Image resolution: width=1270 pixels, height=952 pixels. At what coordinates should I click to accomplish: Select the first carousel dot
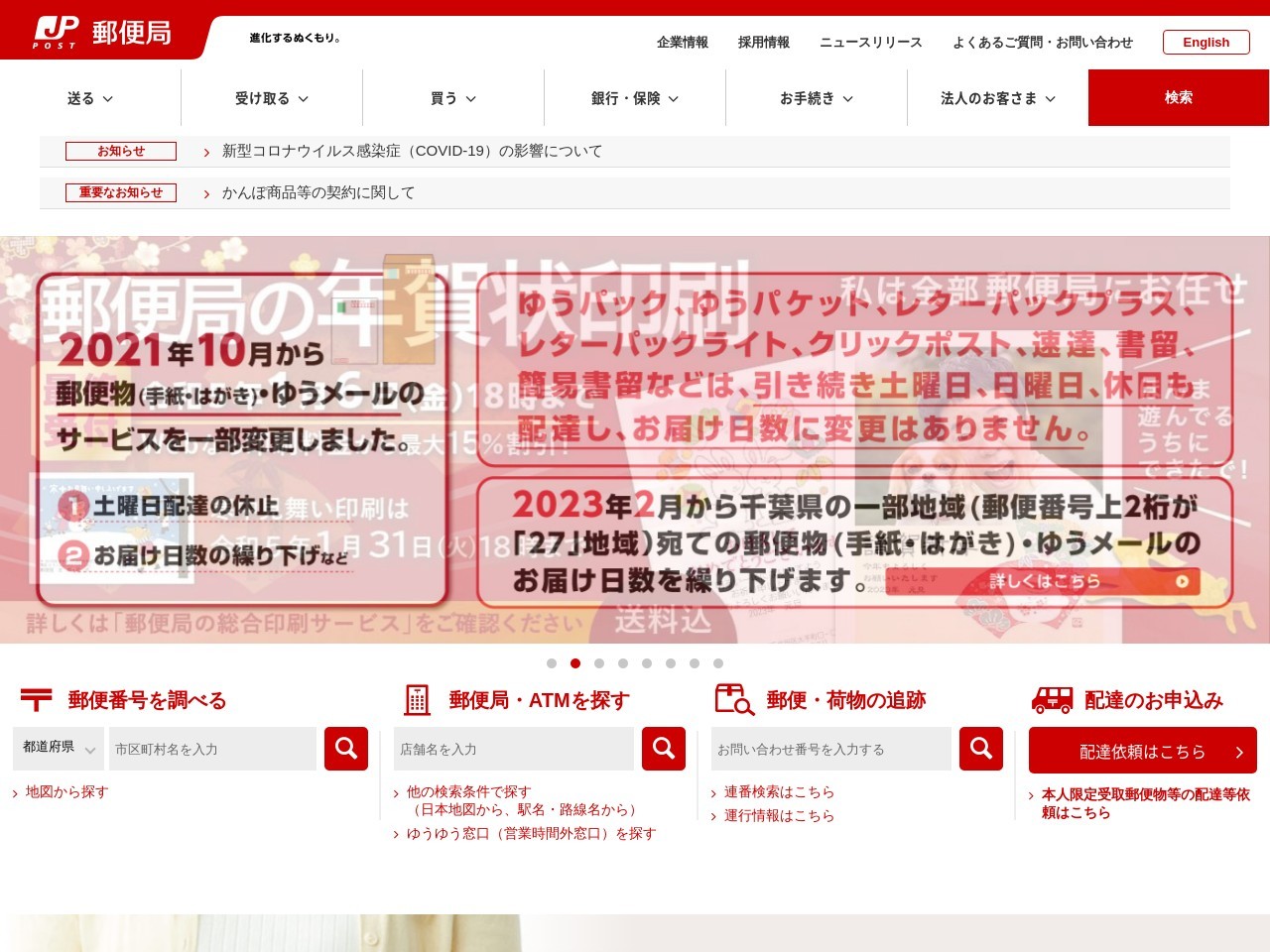(x=552, y=663)
